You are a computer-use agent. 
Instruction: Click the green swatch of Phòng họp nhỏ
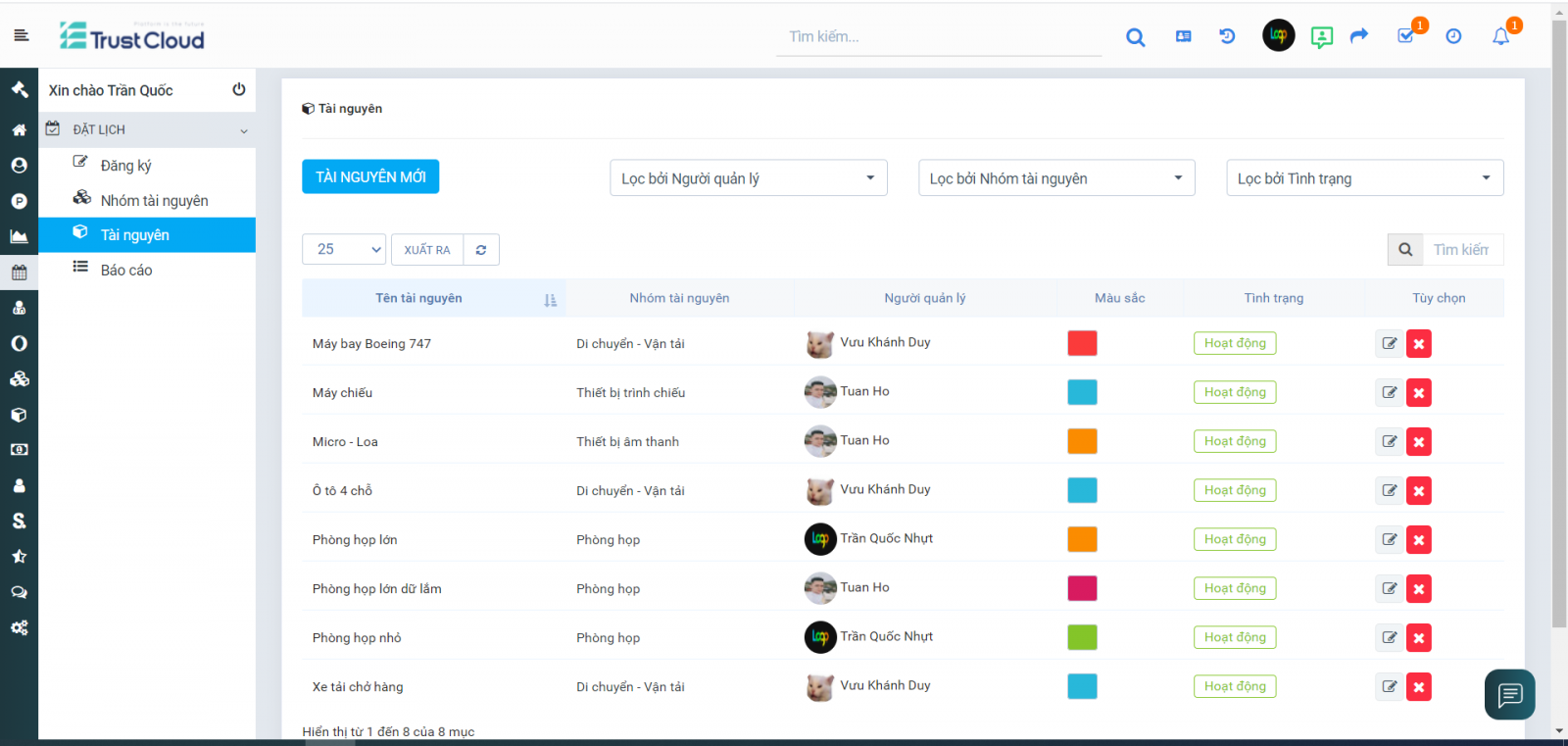(x=1082, y=637)
